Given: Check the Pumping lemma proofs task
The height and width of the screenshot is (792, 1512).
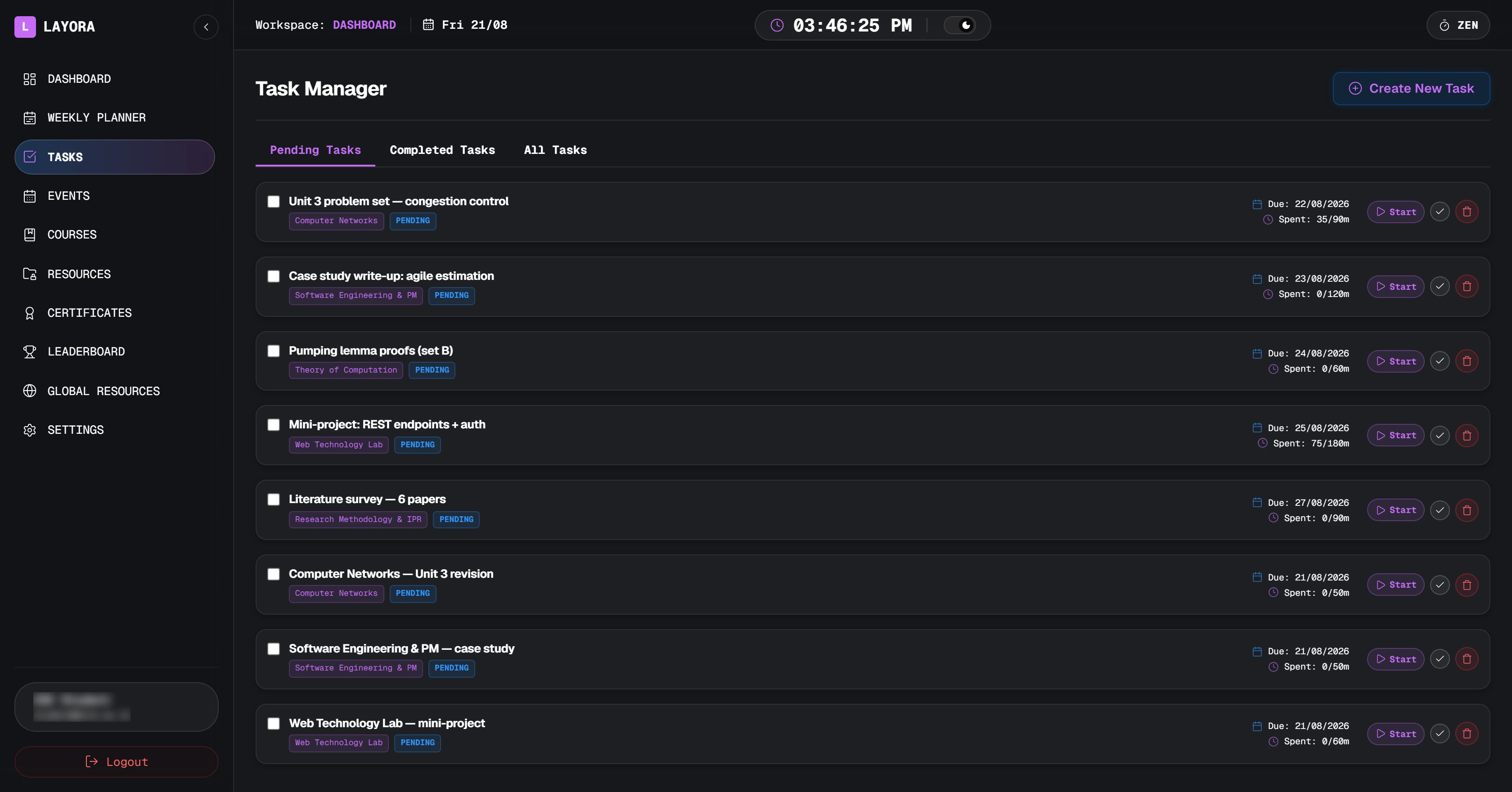Looking at the screenshot, I should [x=274, y=351].
